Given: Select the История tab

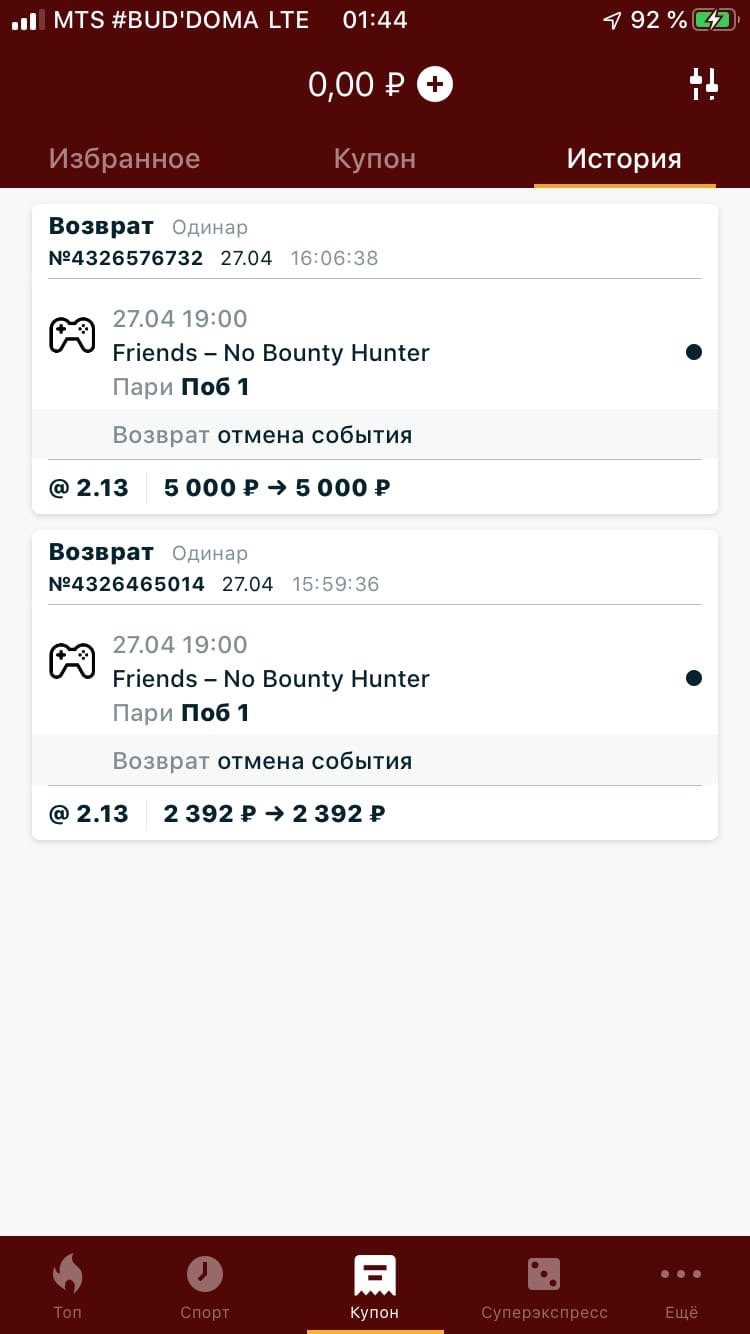Looking at the screenshot, I should tap(624, 158).
